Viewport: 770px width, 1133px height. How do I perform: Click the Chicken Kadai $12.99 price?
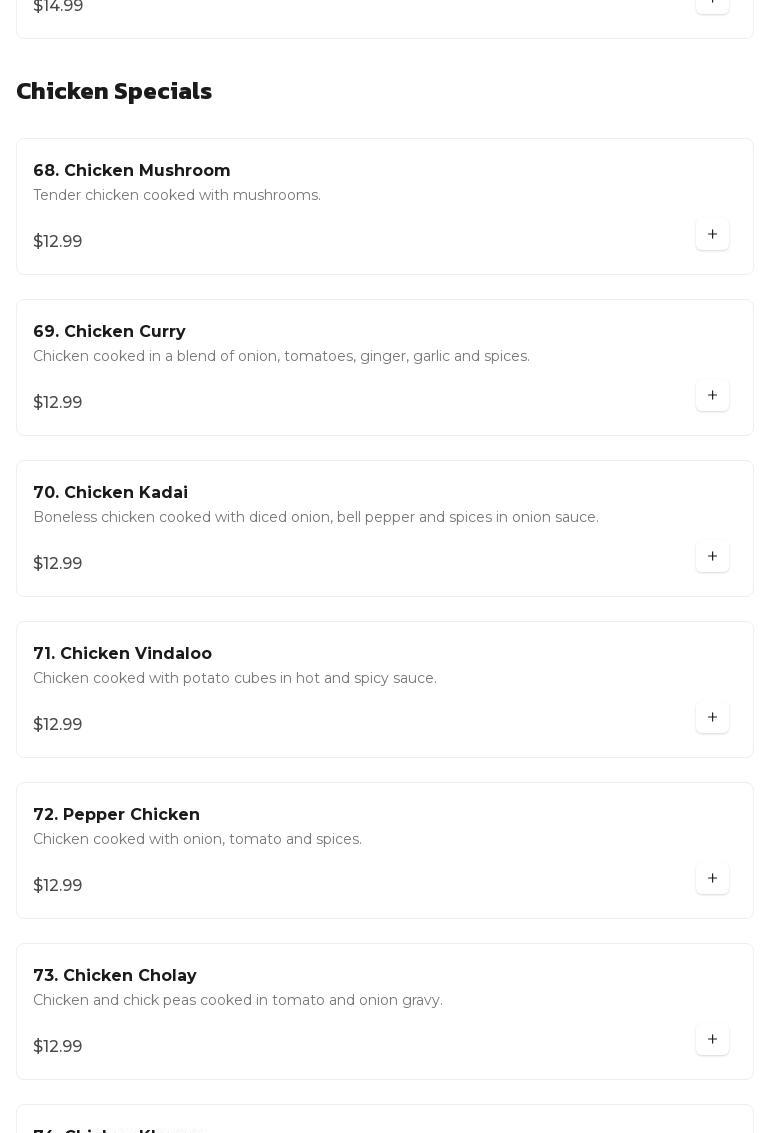tap(58, 564)
